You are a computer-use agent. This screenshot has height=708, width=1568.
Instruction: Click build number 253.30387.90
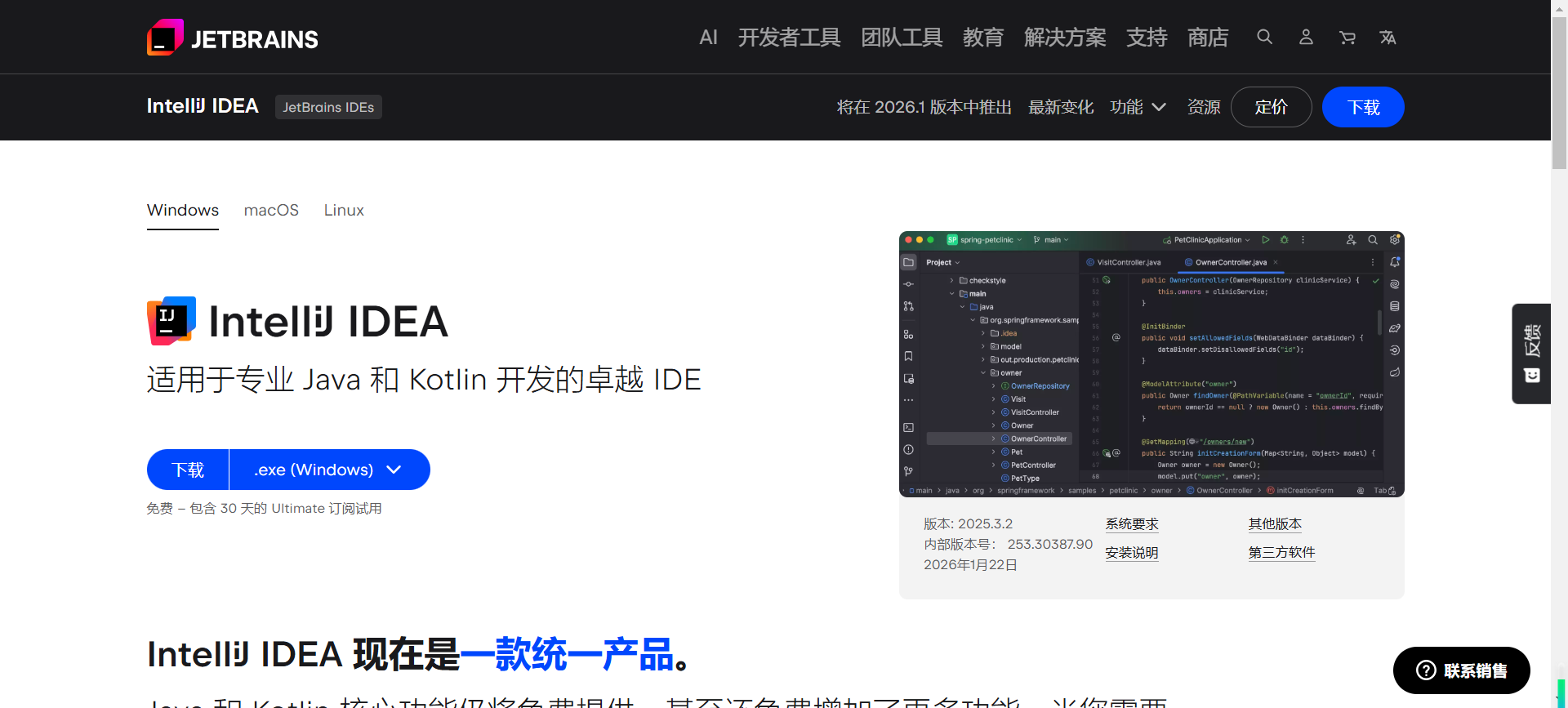pyautogui.click(x=1050, y=545)
